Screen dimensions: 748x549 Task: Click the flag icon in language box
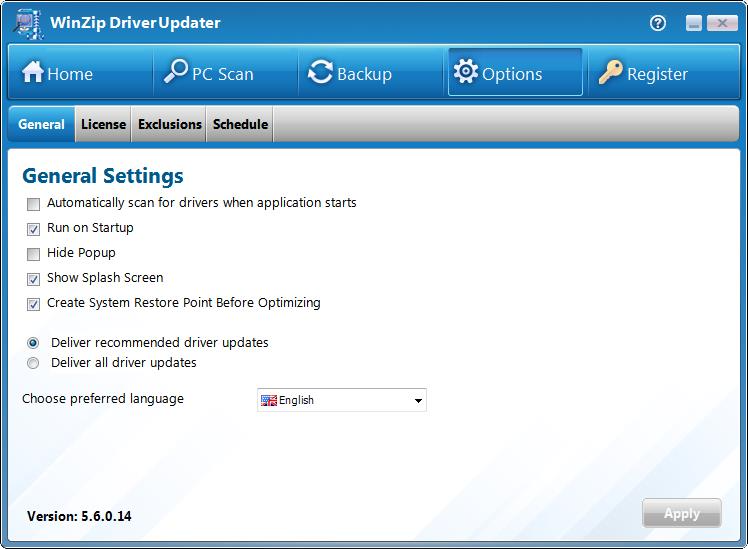(269, 400)
